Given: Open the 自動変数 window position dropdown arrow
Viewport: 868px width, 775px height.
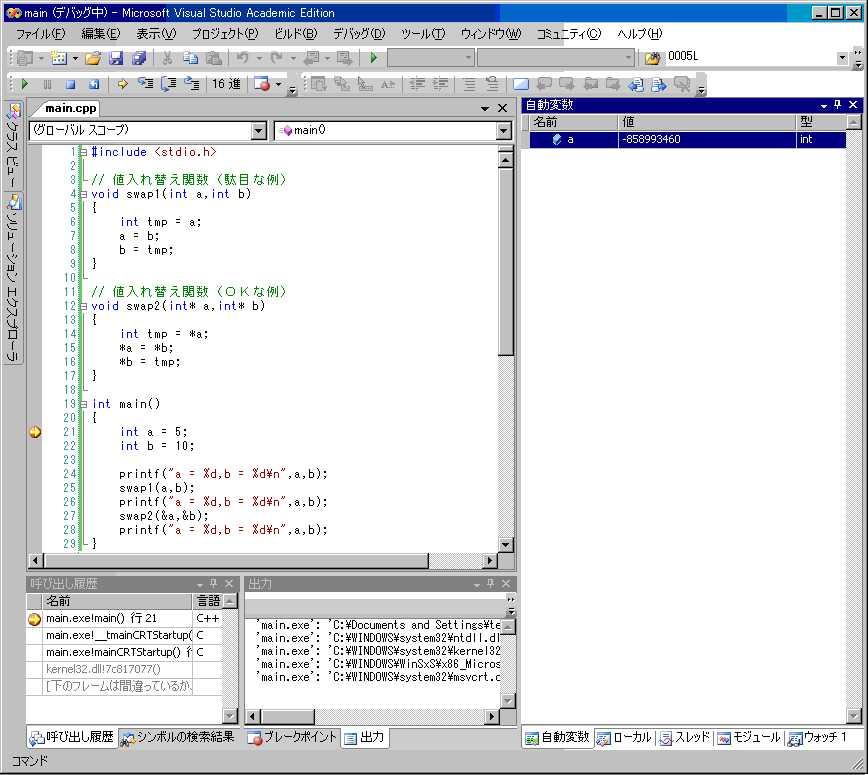Looking at the screenshot, I should coord(824,105).
